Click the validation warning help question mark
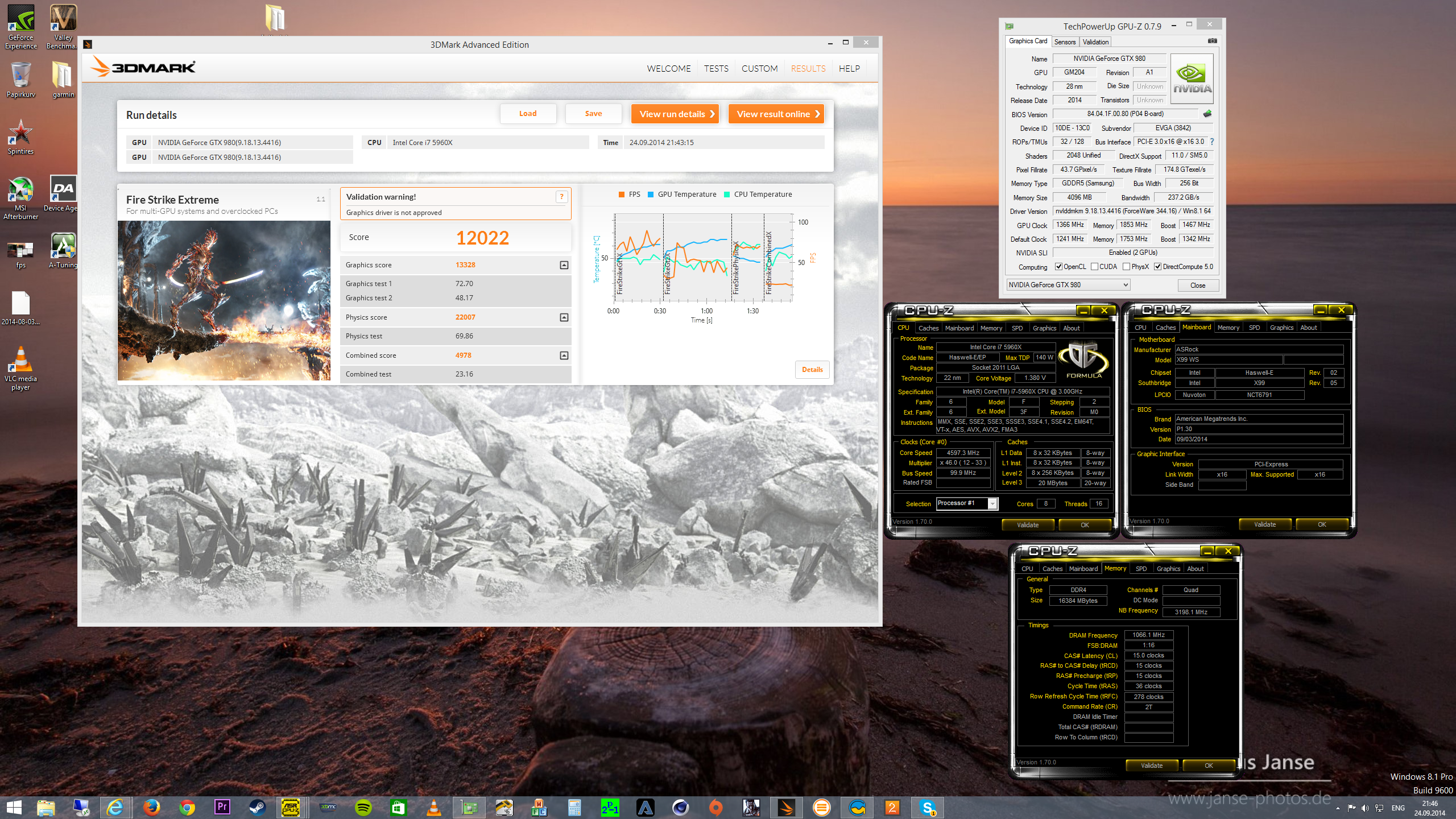The height and width of the screenshot is (819, 1456). (x=561, y=197)
